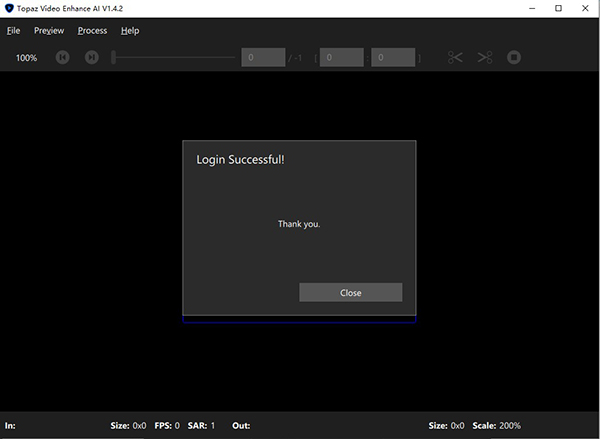Open the Process menu

point(92,31)
